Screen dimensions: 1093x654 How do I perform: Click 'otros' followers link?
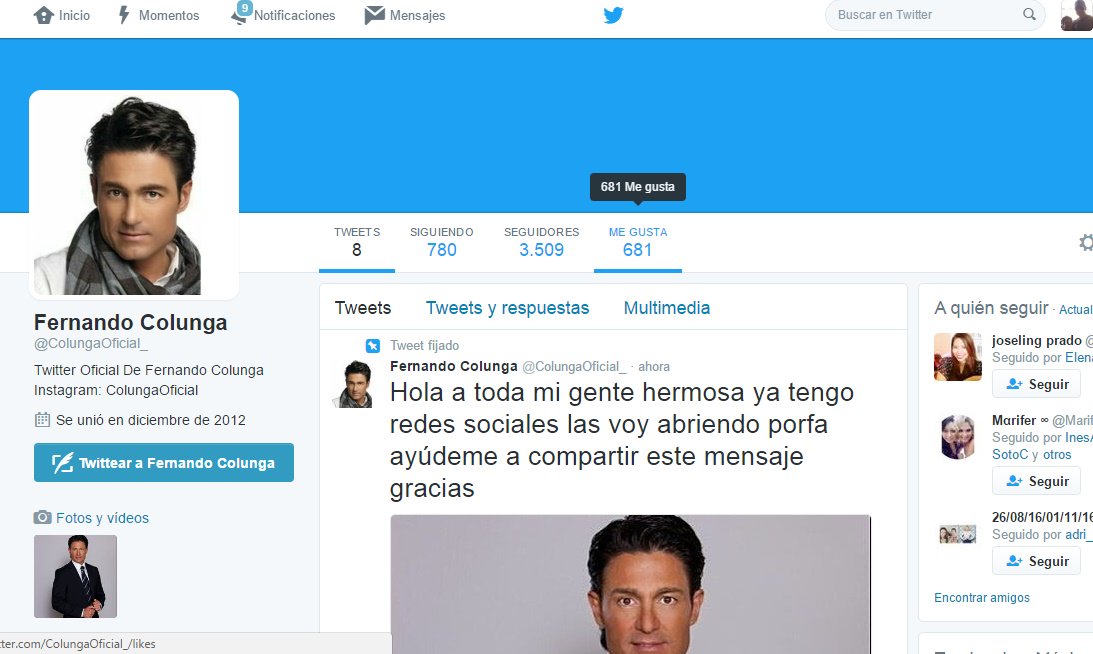(x=1057, y=455)
